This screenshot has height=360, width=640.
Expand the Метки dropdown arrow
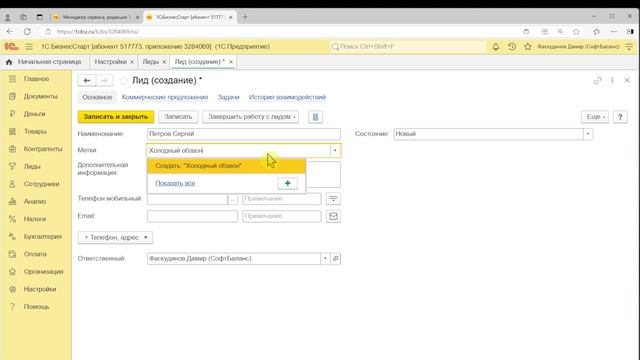pos(335,151)
